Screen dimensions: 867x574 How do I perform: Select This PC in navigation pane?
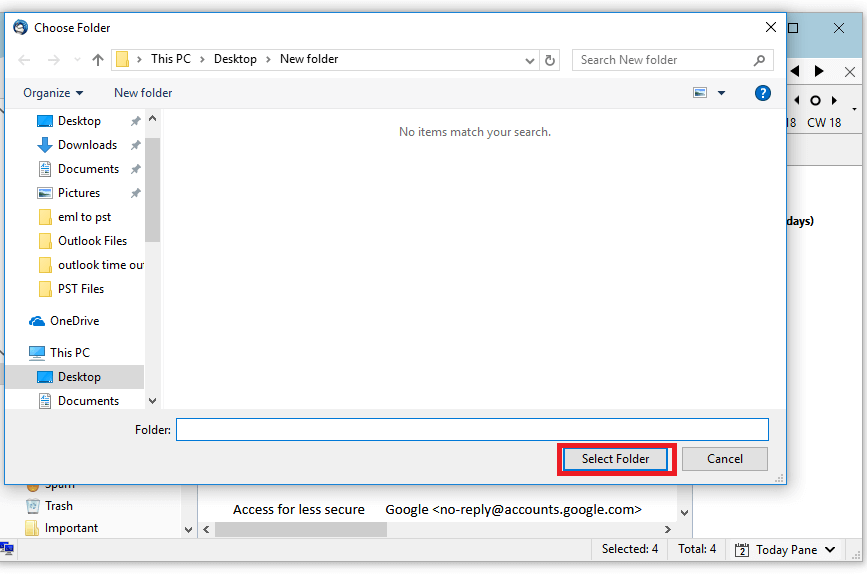(x=70, y=353)
